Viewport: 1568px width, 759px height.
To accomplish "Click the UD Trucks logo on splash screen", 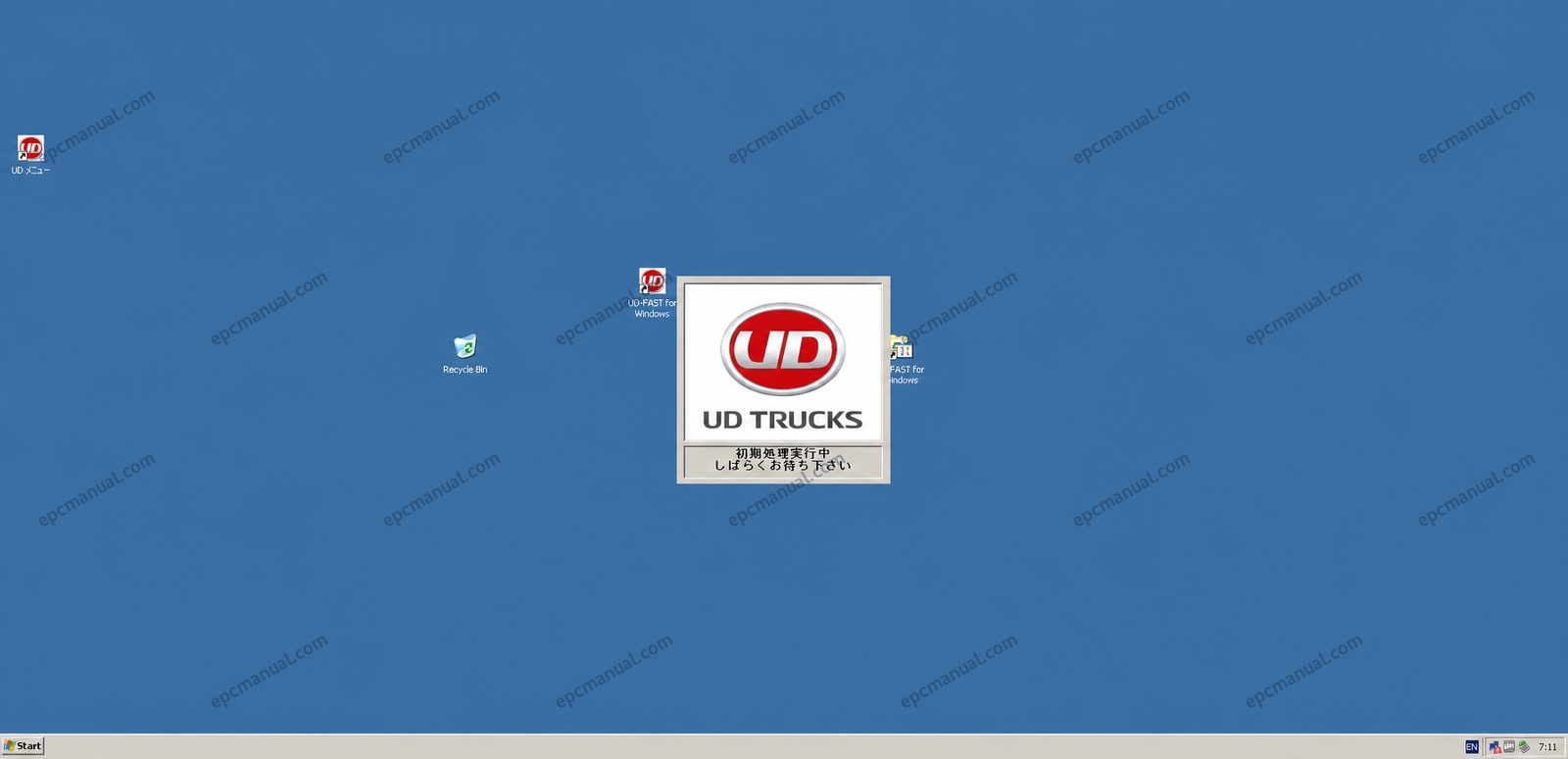I will coord(782,349).
